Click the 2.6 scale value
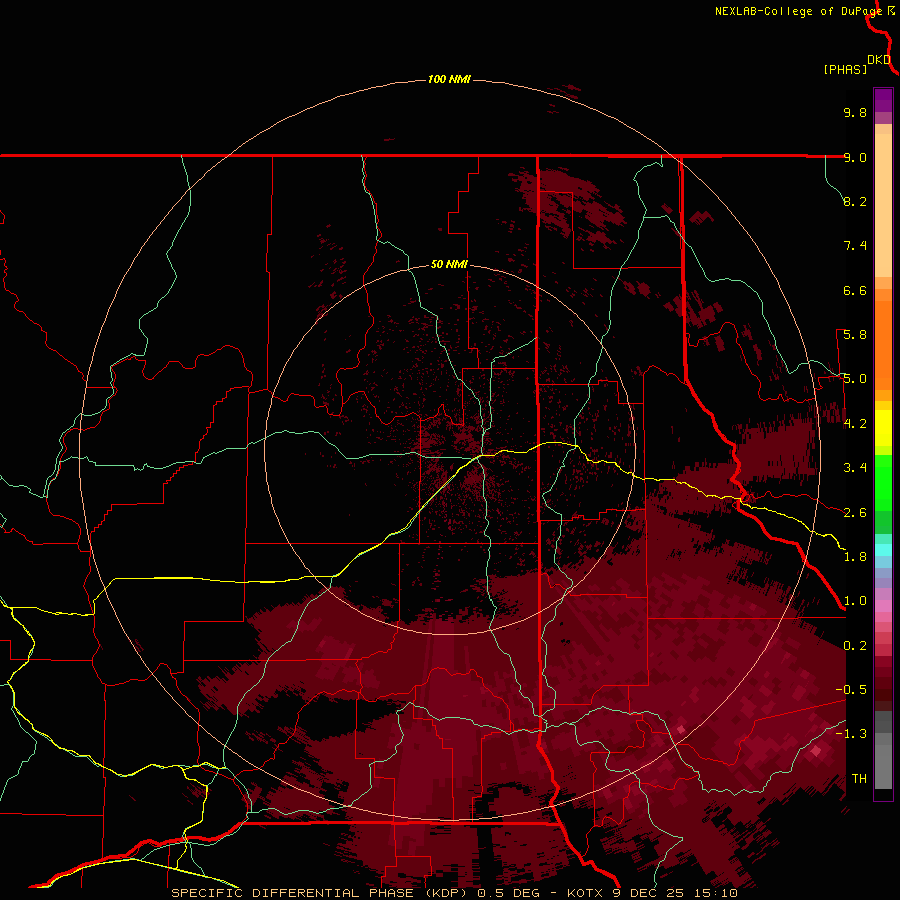The image size is (900, 900). pos(855,513)
